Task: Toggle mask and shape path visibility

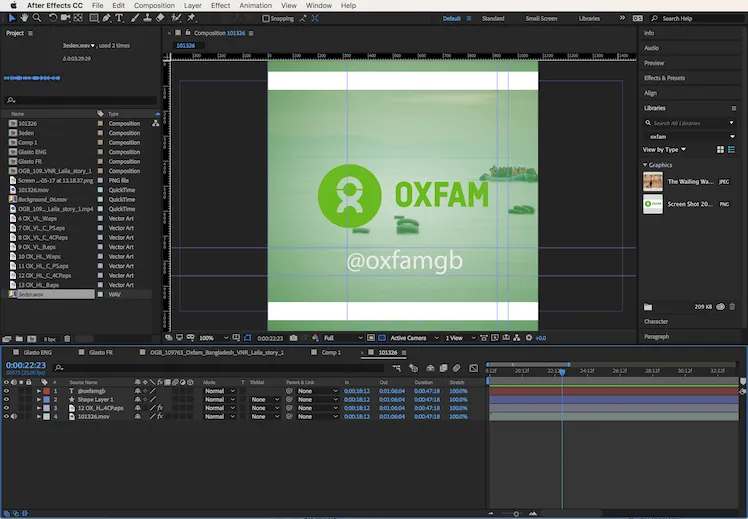Action: (247, 338)
